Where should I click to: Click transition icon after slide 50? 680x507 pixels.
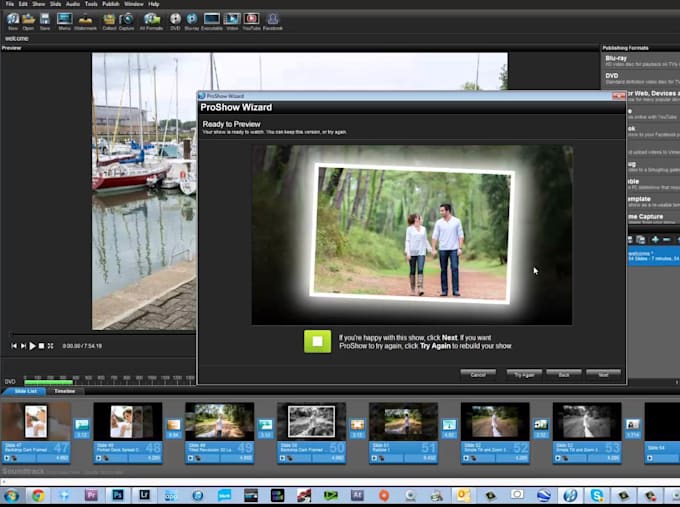coord(357,425)
